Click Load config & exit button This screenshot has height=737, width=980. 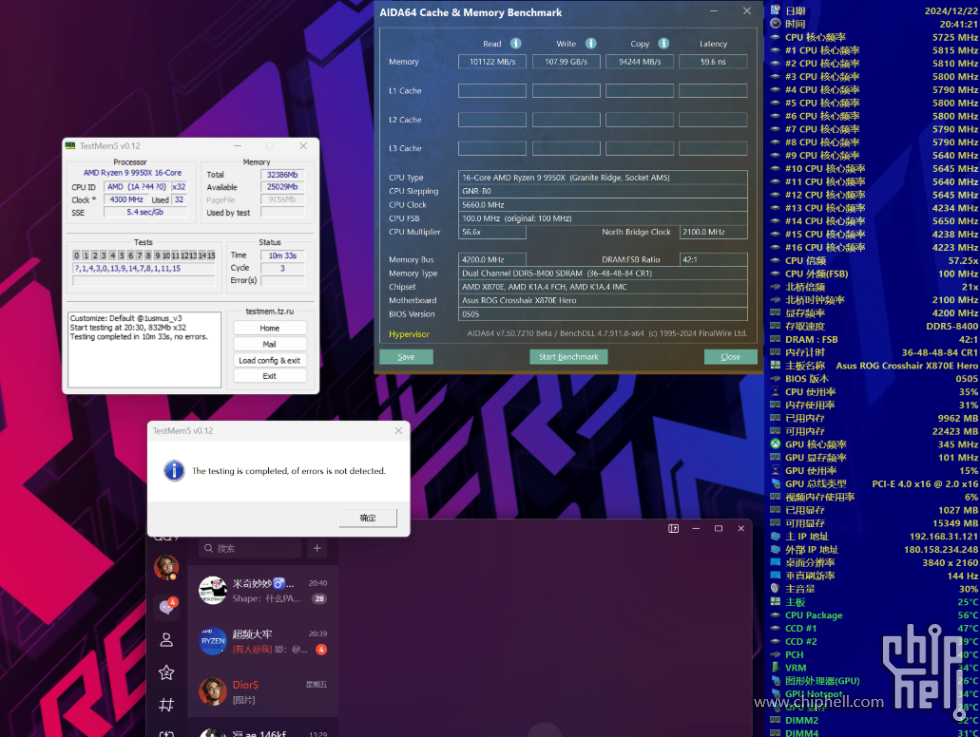[x=270, y=361]
